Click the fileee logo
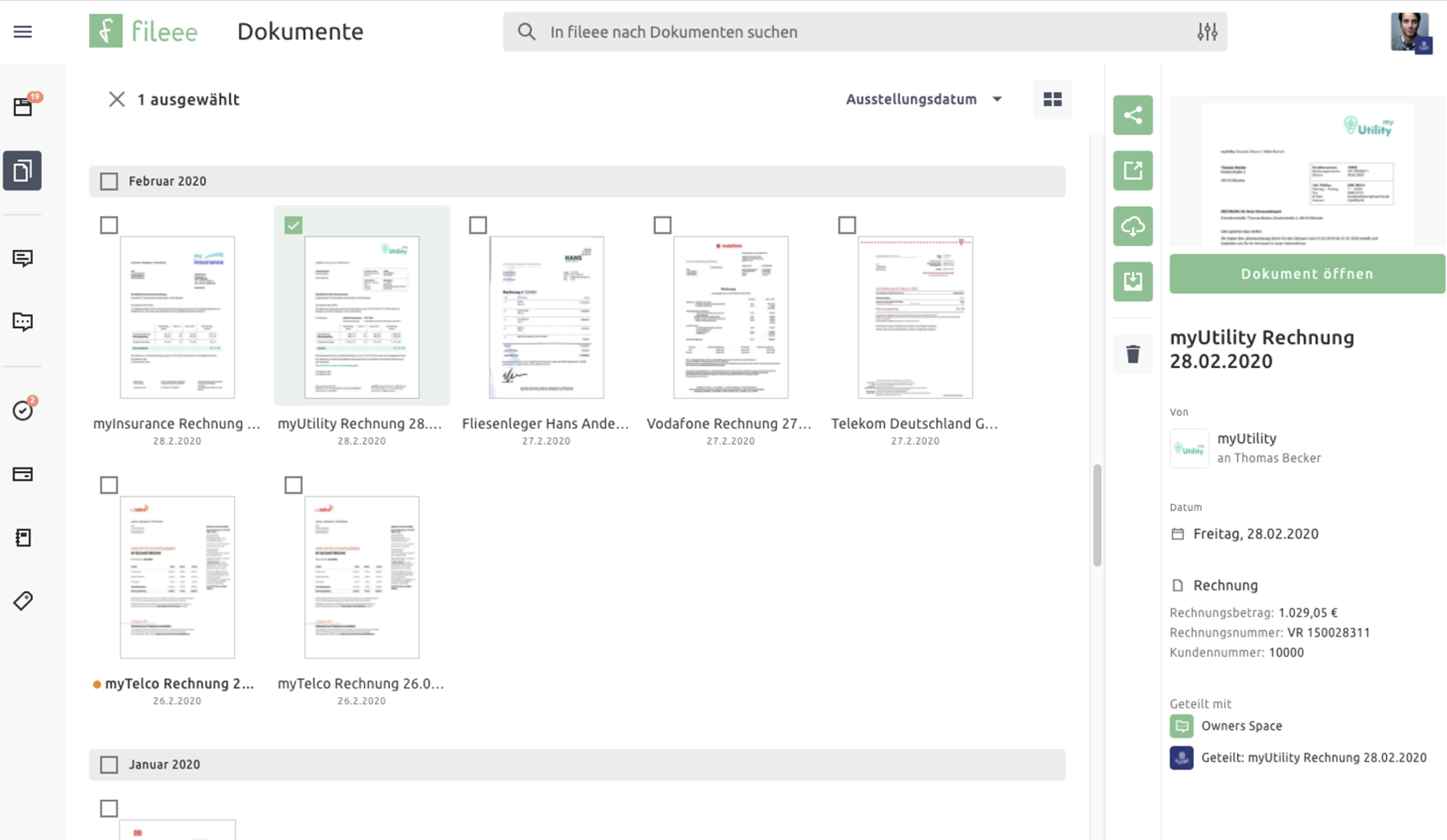The width and height of the screenshot is (1447, 840). (143, 31)
